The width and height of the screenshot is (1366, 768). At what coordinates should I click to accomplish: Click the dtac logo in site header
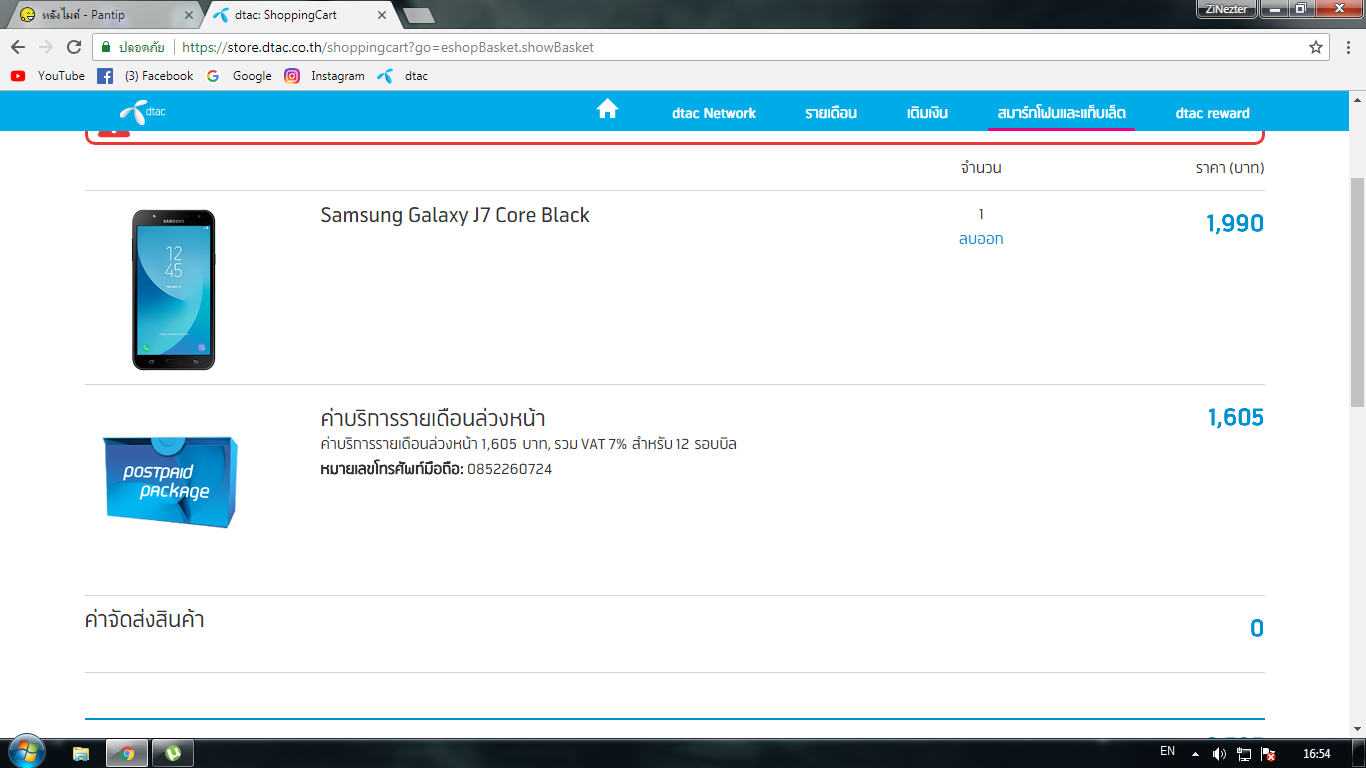(x=142, y=112)
